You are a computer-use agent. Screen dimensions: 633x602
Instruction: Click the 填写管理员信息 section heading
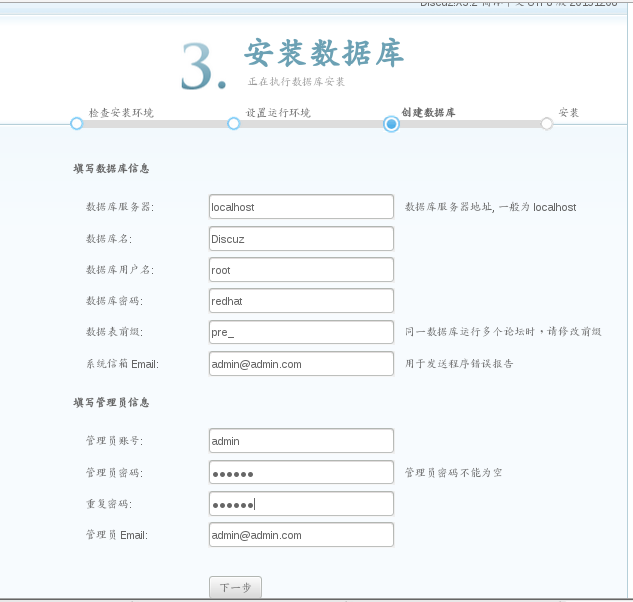point(111,402)
